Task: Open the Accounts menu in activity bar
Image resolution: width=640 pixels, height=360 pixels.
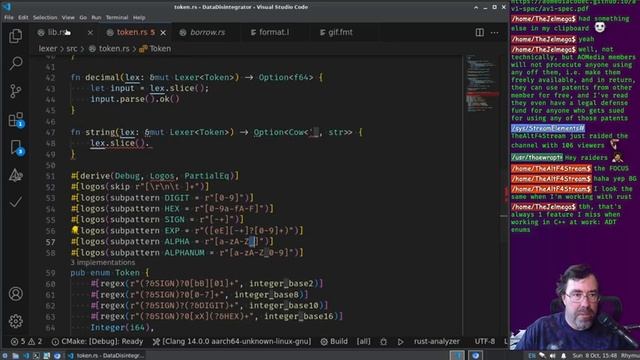Action: [x=16, y=293]
